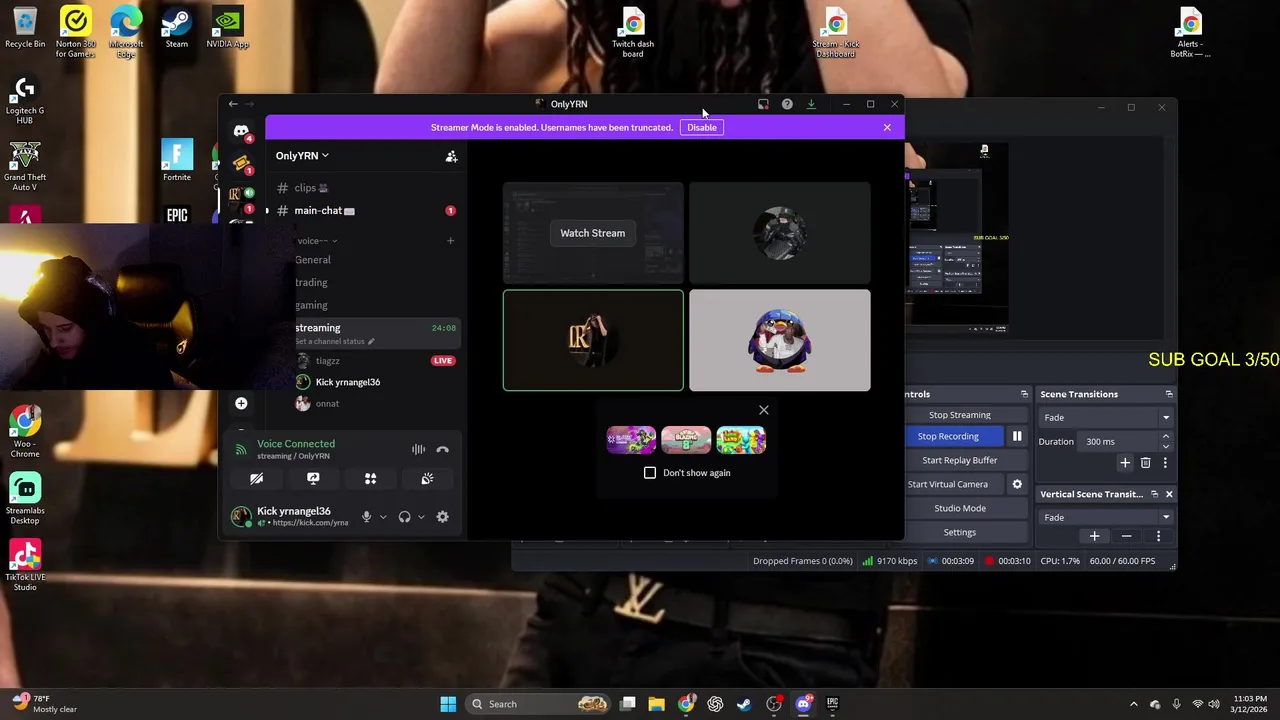Viewport: 1280px width, 720px height.
Task: Close the activities suggestion popup
Action: [764, 410]
